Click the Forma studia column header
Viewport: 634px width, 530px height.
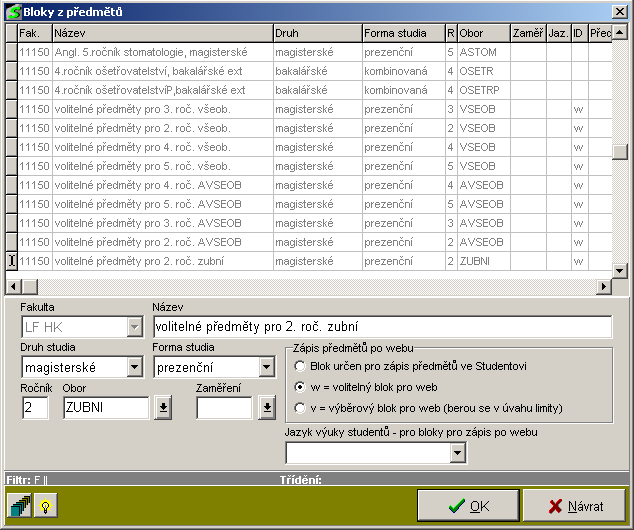click(x=402, y=33)
